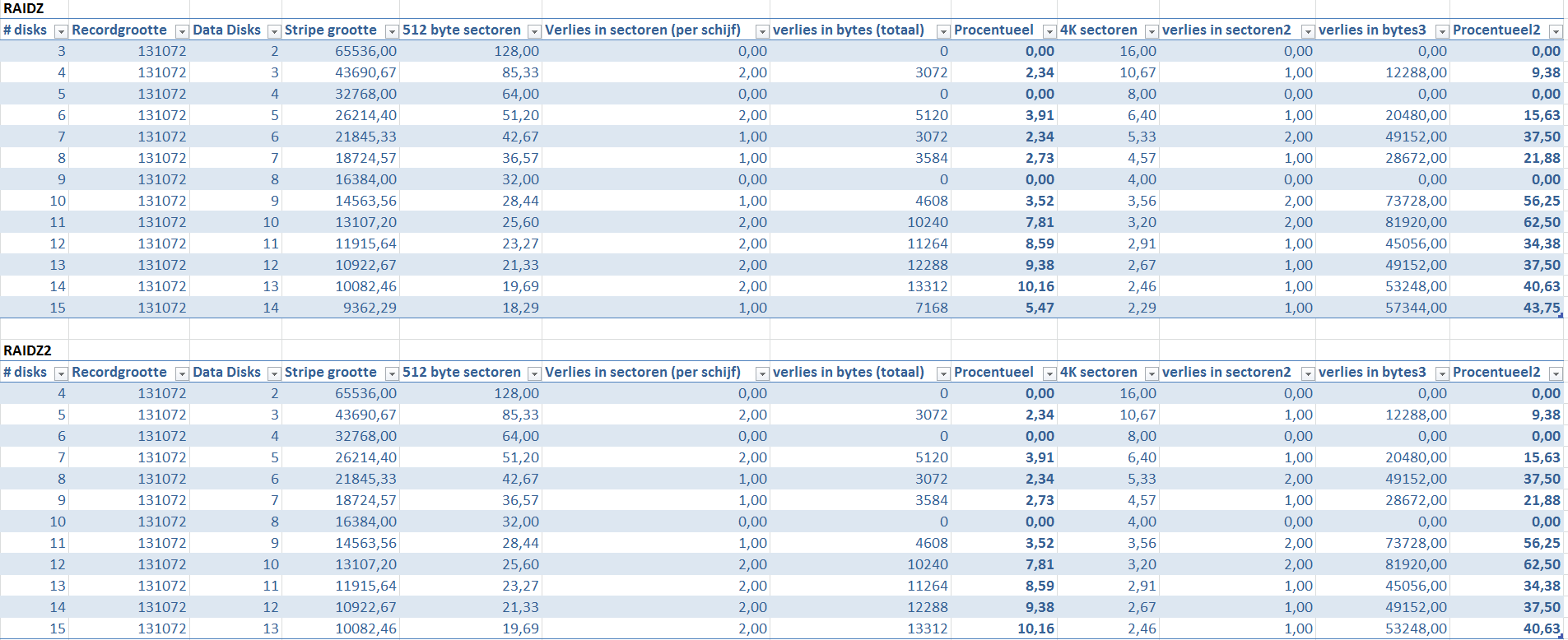
Task: In RAIDZ2 table, select Procentueel value 10,16
Action: pos(1004,628)
